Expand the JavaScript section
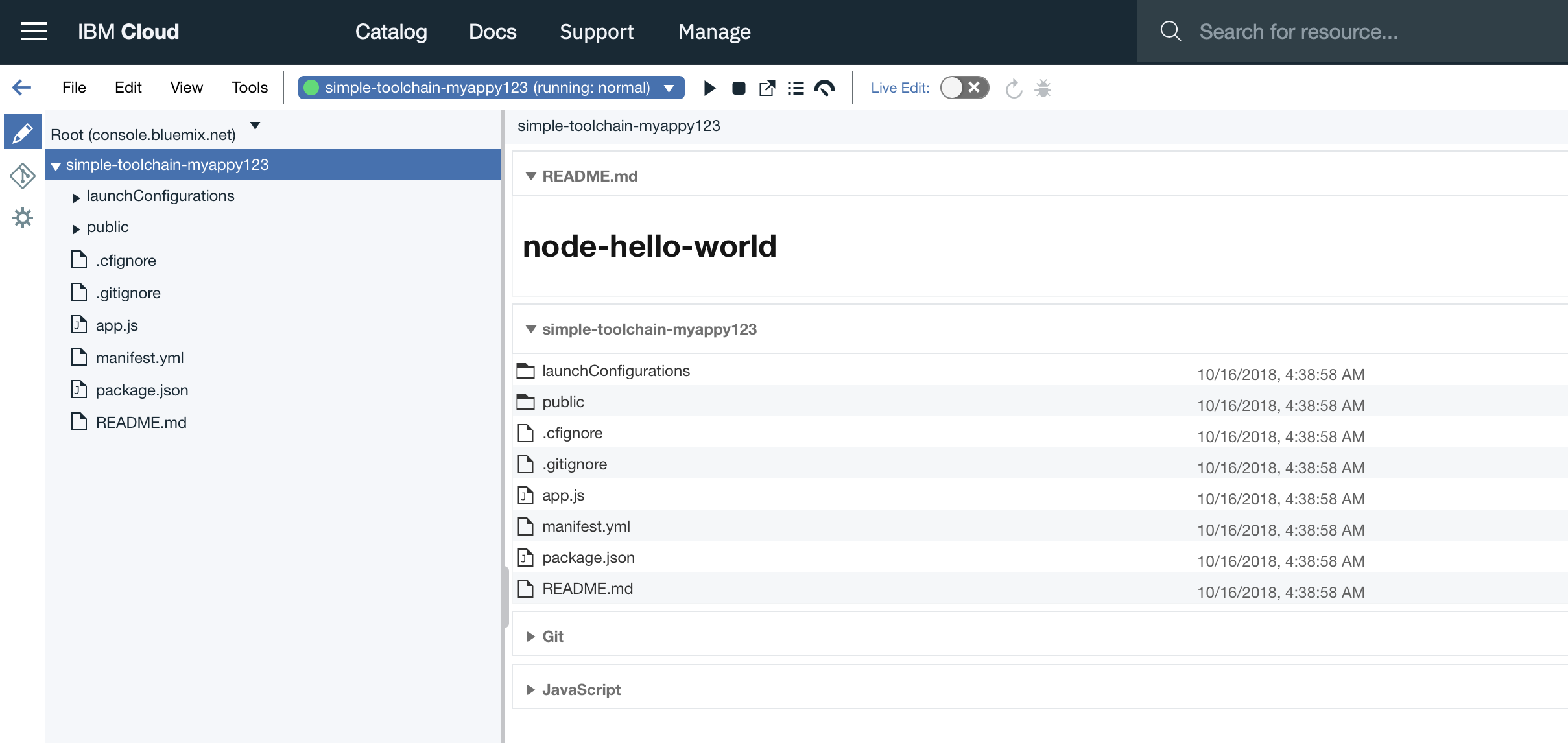1568x743 pixels. coord(531,690)
